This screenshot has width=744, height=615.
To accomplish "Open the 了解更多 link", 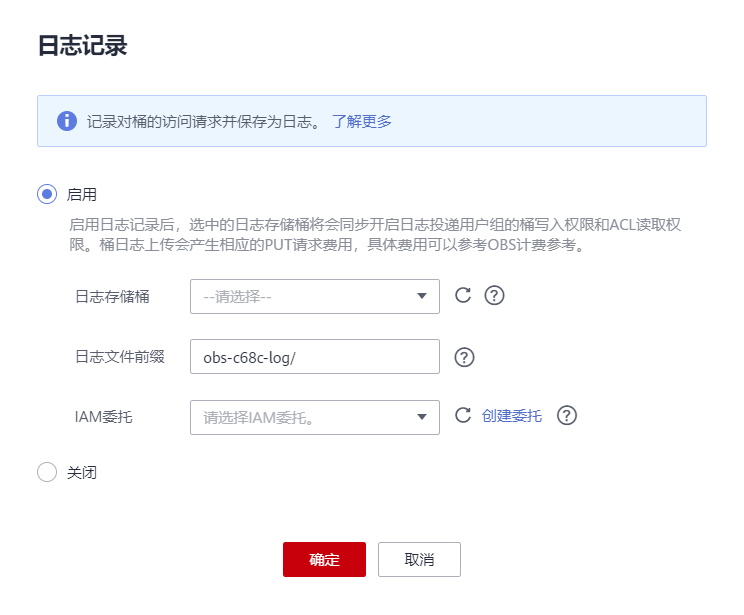I will pyautogui.click(x=362, y=122).
